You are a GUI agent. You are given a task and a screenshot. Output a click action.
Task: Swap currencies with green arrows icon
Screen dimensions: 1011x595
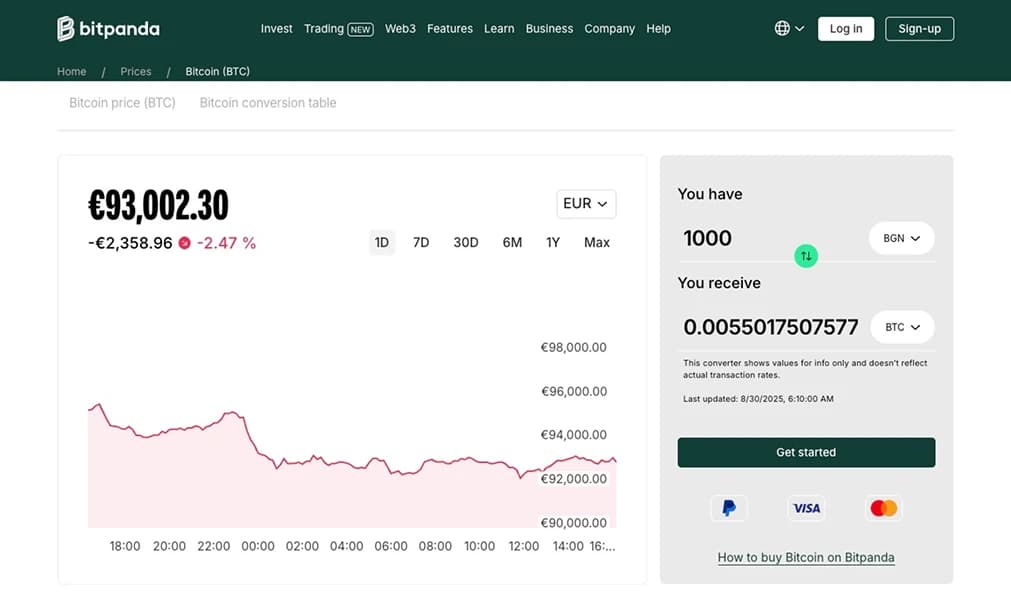pos(806,256)
